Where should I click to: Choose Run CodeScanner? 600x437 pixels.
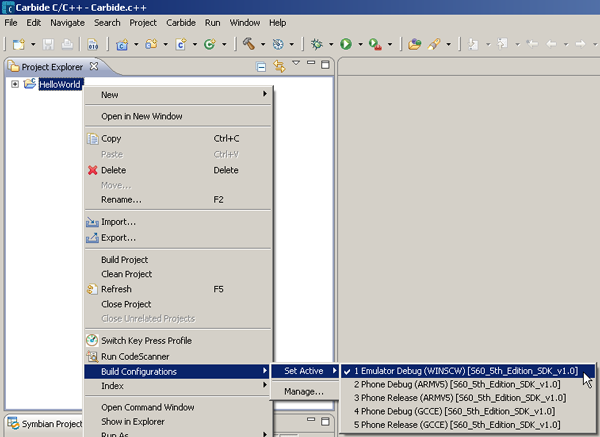click(x=178, y=356)
